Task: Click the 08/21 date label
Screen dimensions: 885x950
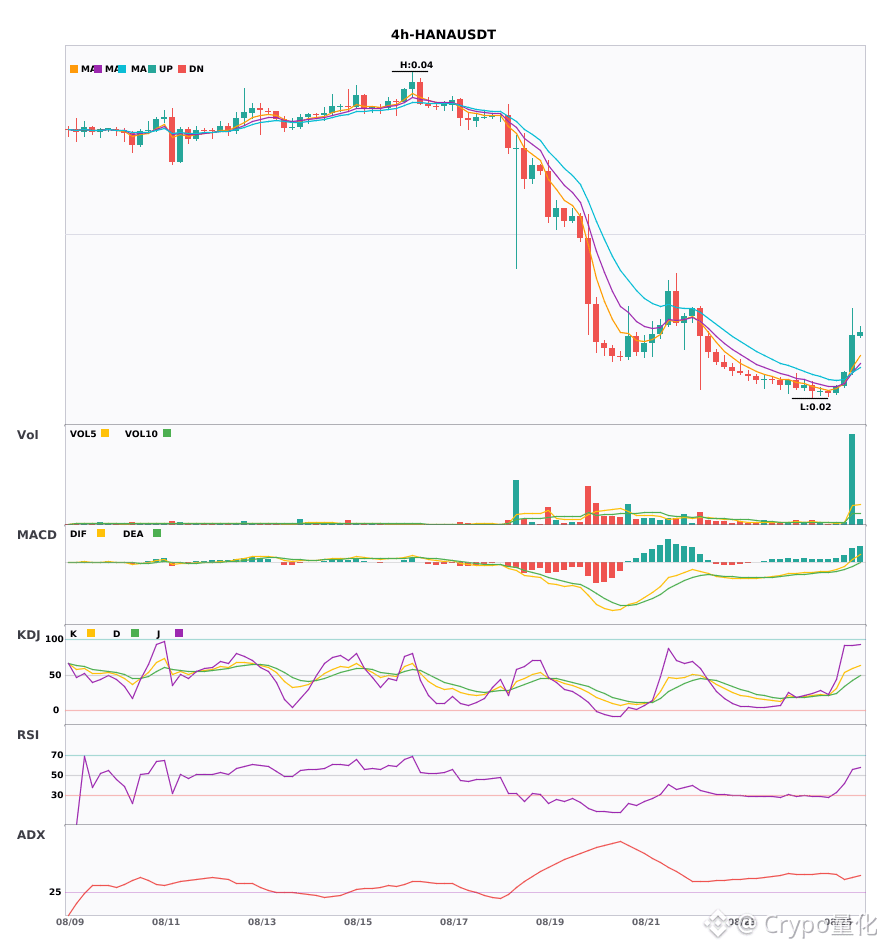Action: coord(646,922)
